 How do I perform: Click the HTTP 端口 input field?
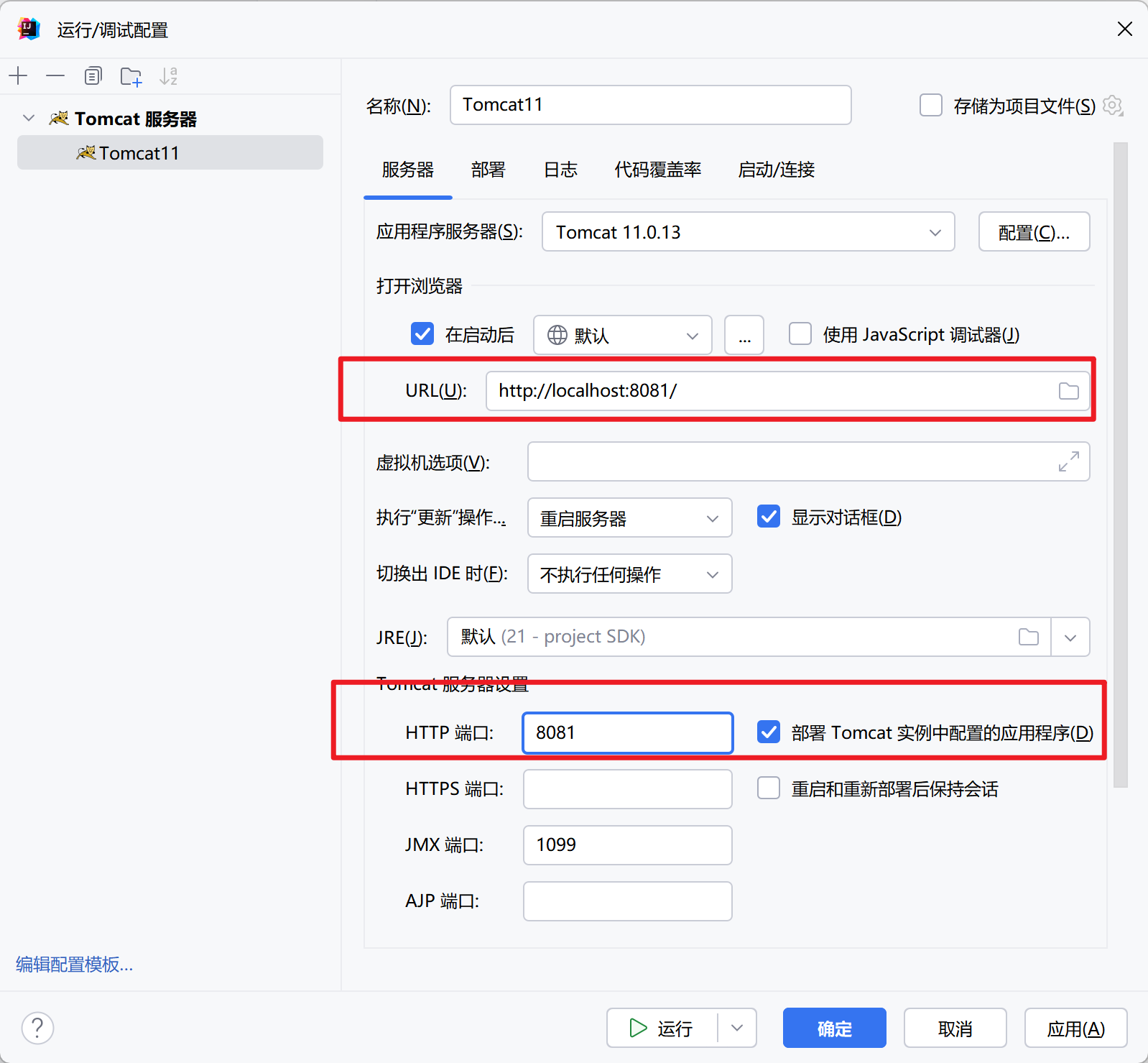[628, 732]
